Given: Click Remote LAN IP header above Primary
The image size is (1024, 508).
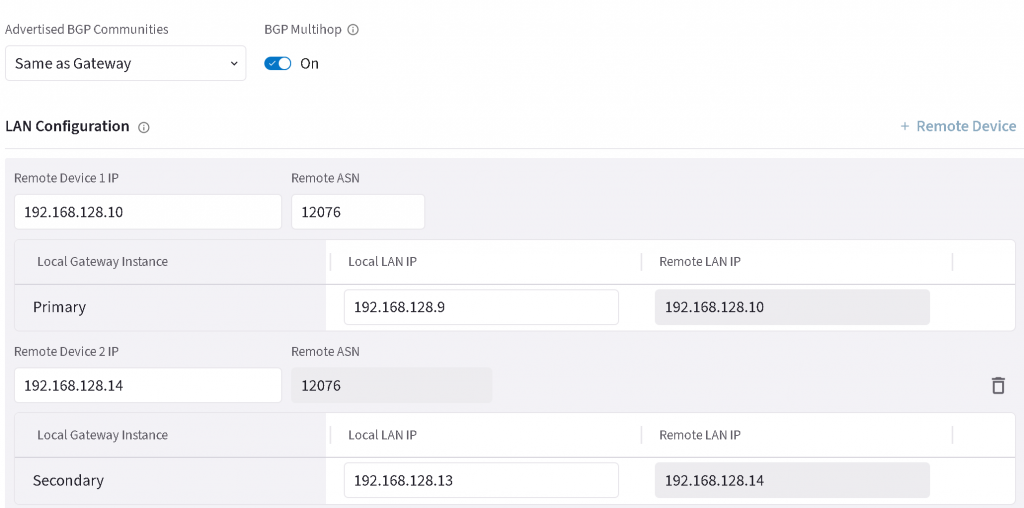Looking at the screenshot, I should point(699,262).
